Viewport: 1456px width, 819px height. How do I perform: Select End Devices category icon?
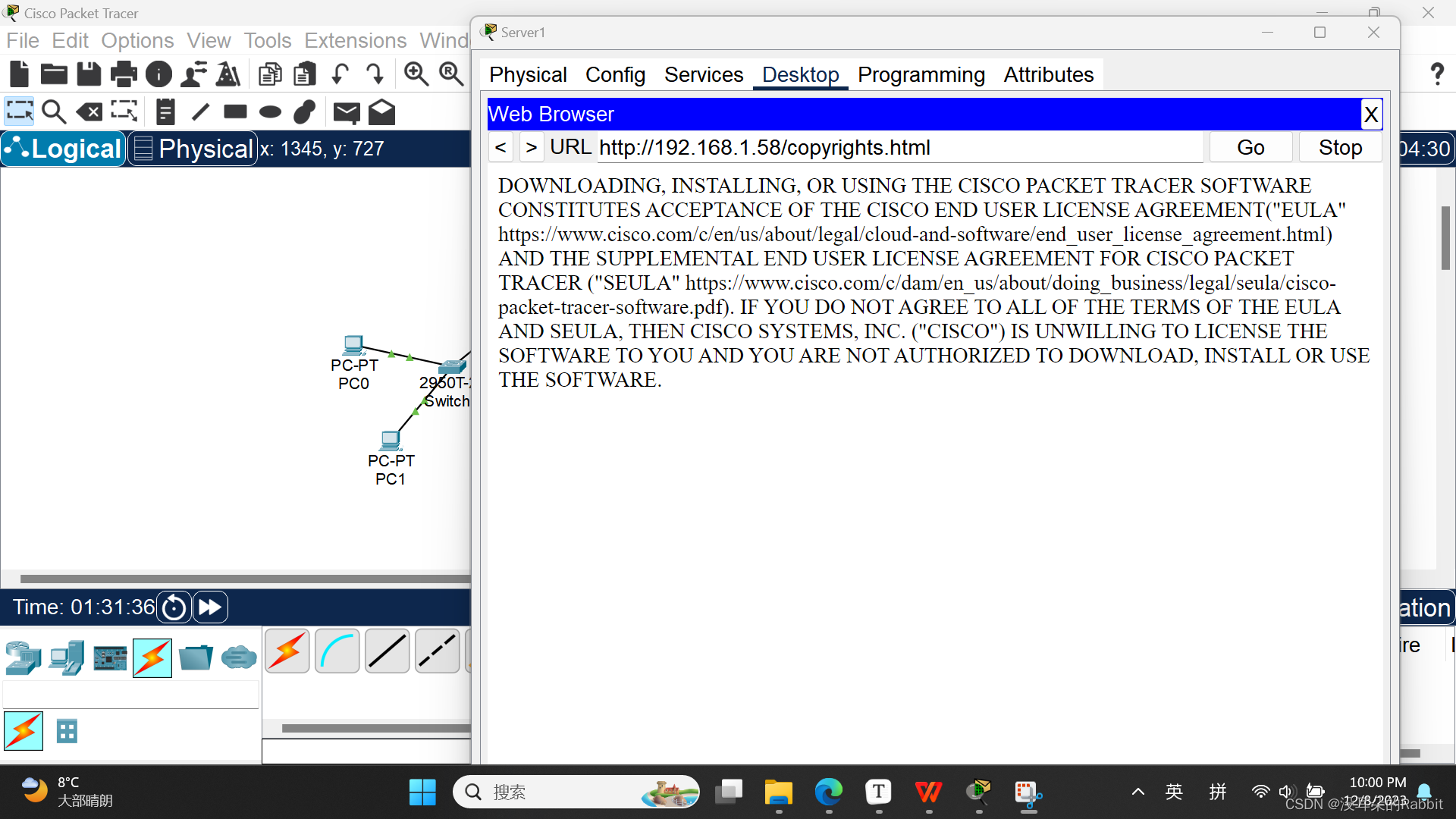67,657
